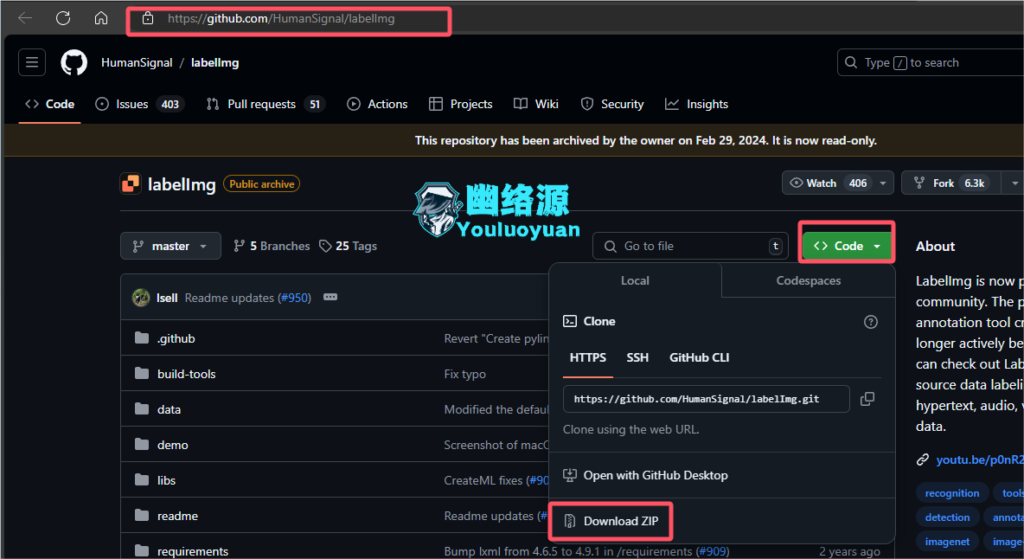Open the Wiki tab
Viewport: 1024px width, 559px height.
[536, 104]
